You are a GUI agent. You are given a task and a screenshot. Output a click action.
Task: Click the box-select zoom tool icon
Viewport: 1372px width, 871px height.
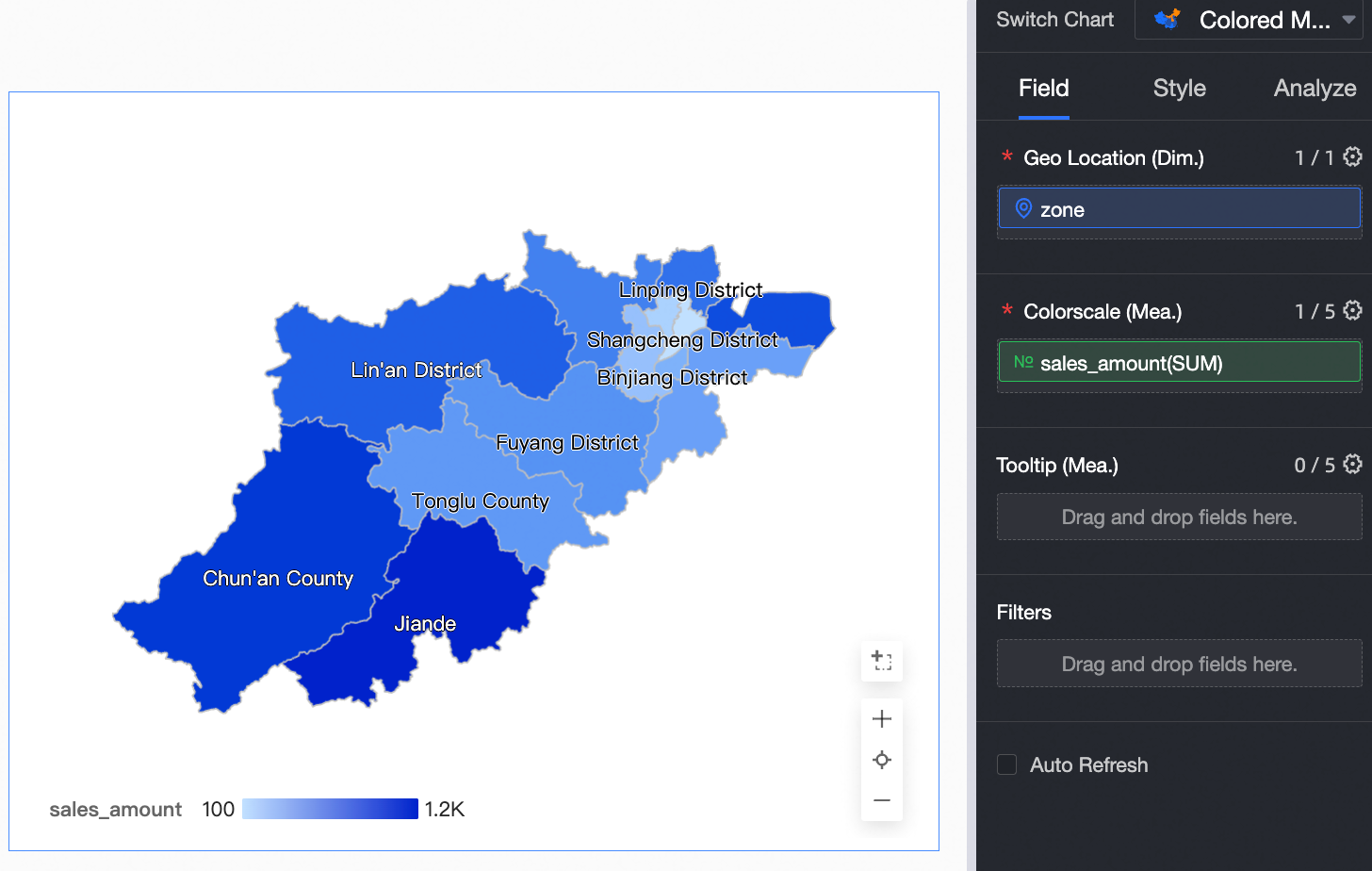[x=882, y=660]
